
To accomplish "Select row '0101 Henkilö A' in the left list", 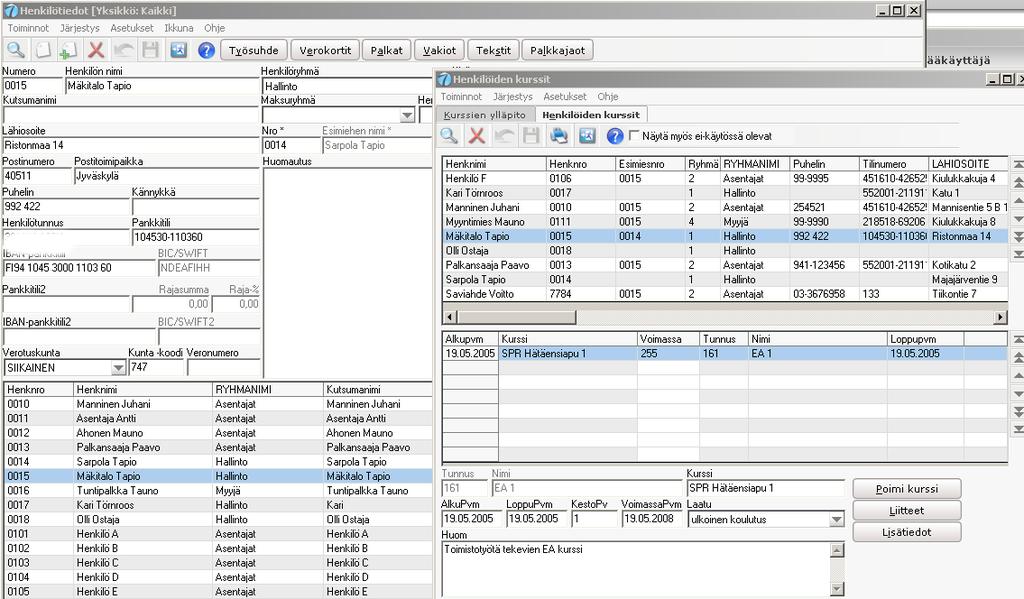I will click(218, 534).
